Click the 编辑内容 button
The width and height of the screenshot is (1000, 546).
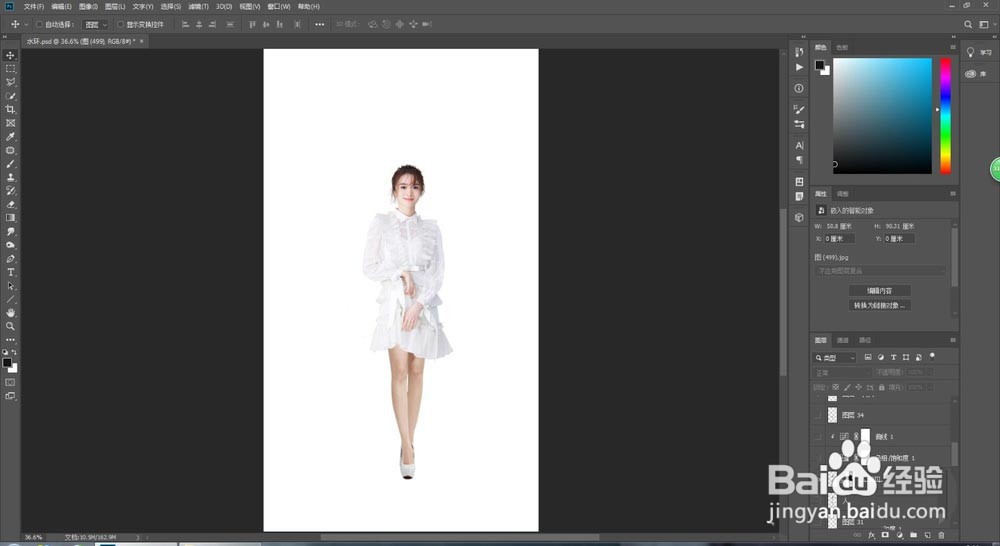coord(879,291)
